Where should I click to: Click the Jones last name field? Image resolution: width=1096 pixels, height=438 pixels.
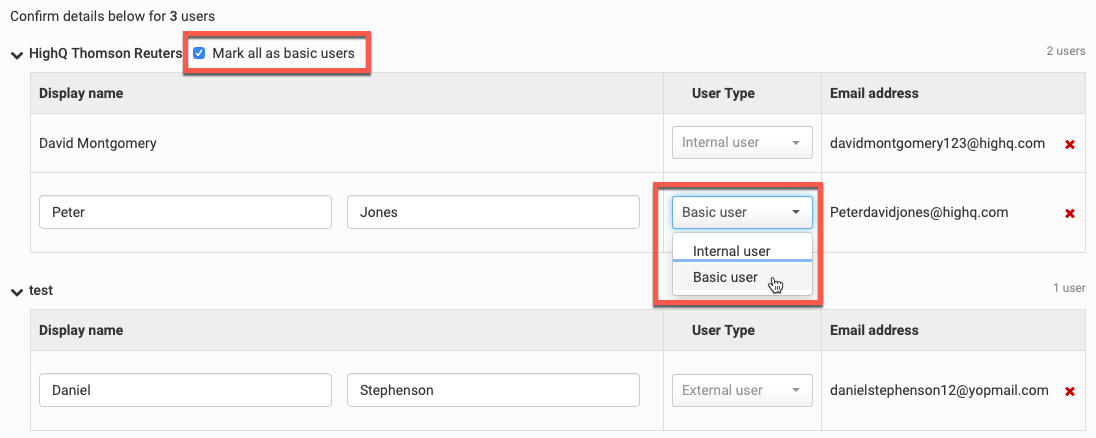click(493, 212)
